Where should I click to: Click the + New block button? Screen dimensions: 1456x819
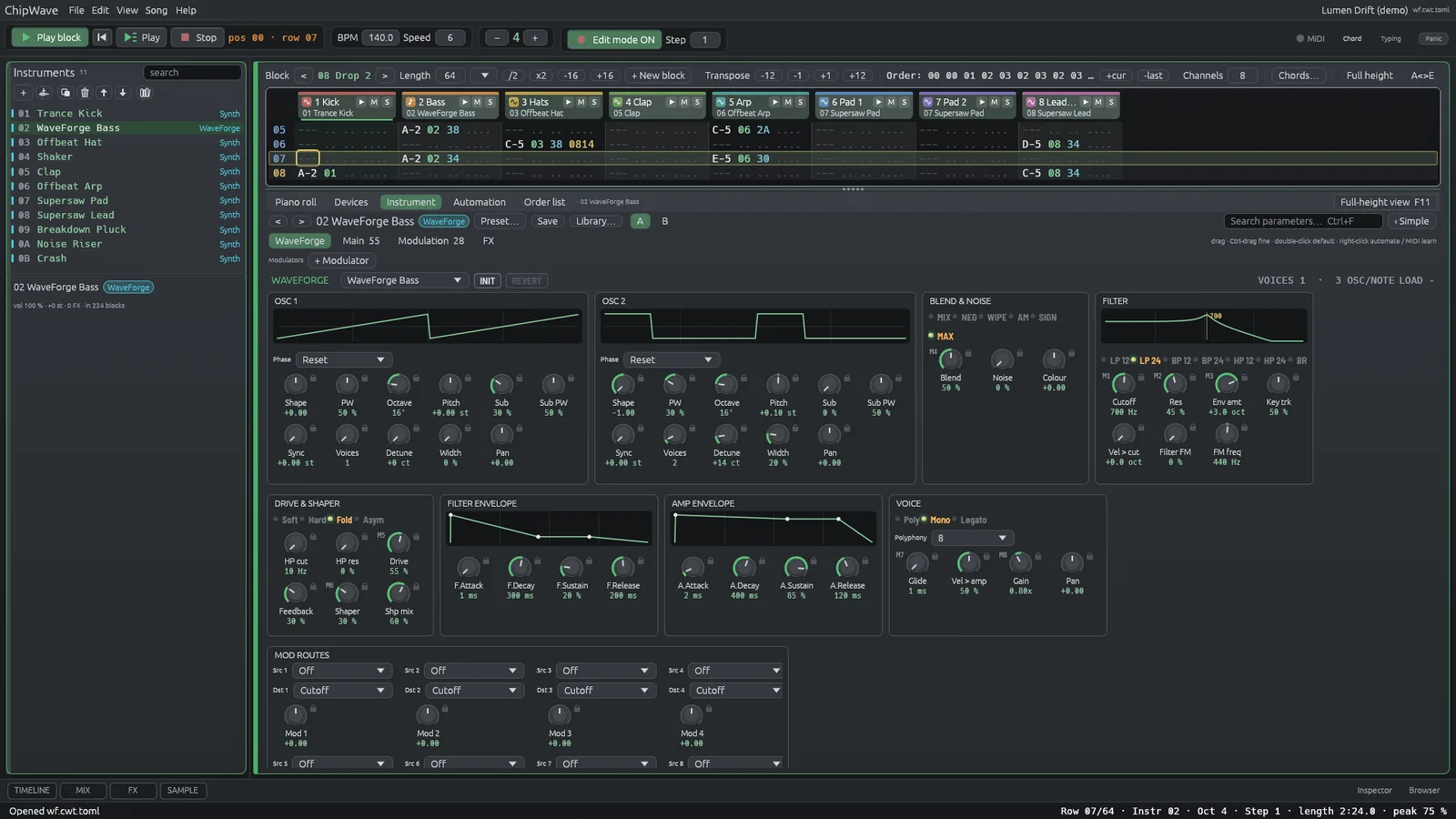658,76
